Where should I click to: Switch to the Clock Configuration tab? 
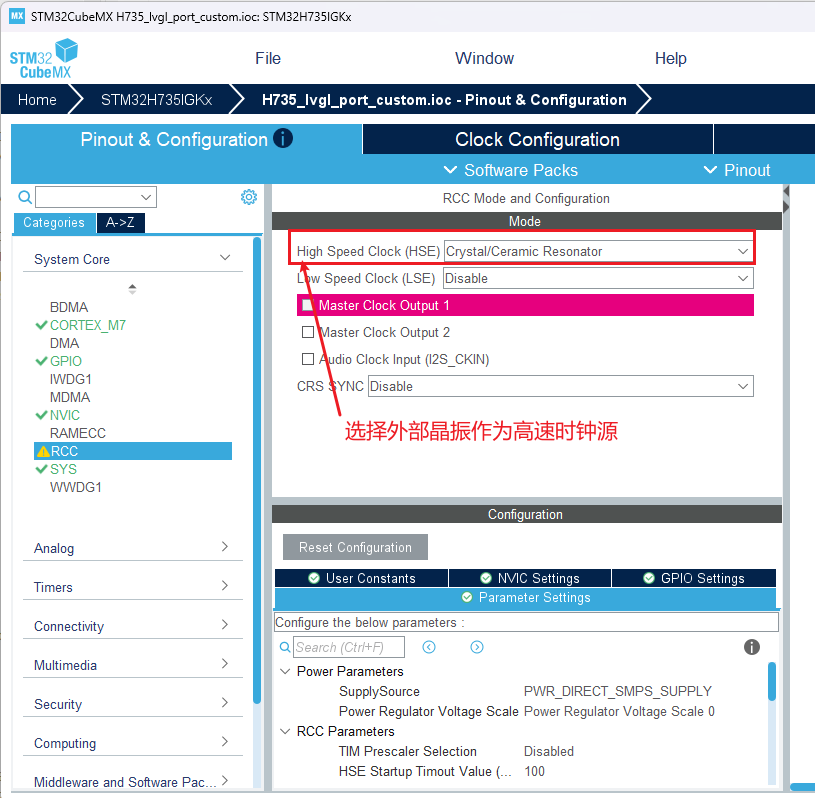(537, 139)
